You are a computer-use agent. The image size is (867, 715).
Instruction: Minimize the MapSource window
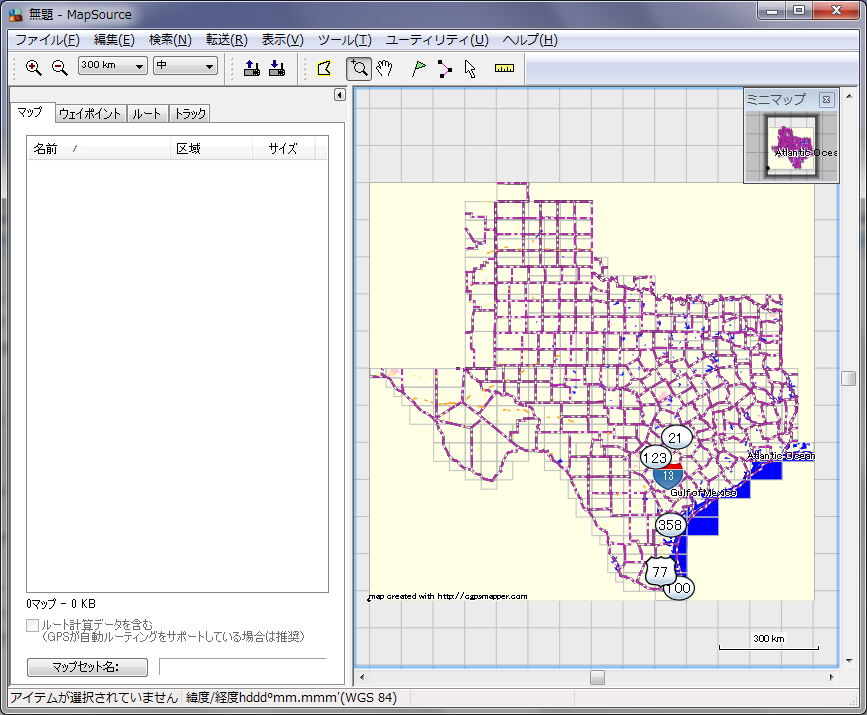click(x=772, y=11)
